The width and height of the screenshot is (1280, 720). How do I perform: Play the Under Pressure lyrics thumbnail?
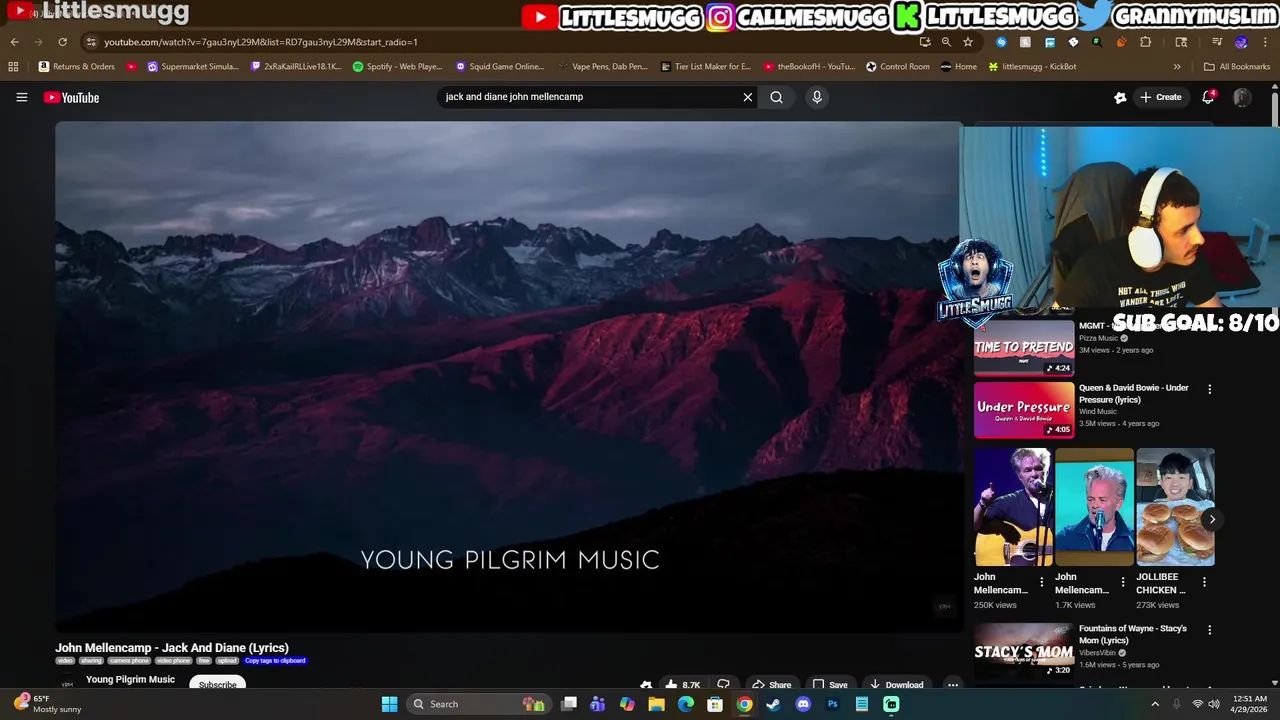[1024, 410]
